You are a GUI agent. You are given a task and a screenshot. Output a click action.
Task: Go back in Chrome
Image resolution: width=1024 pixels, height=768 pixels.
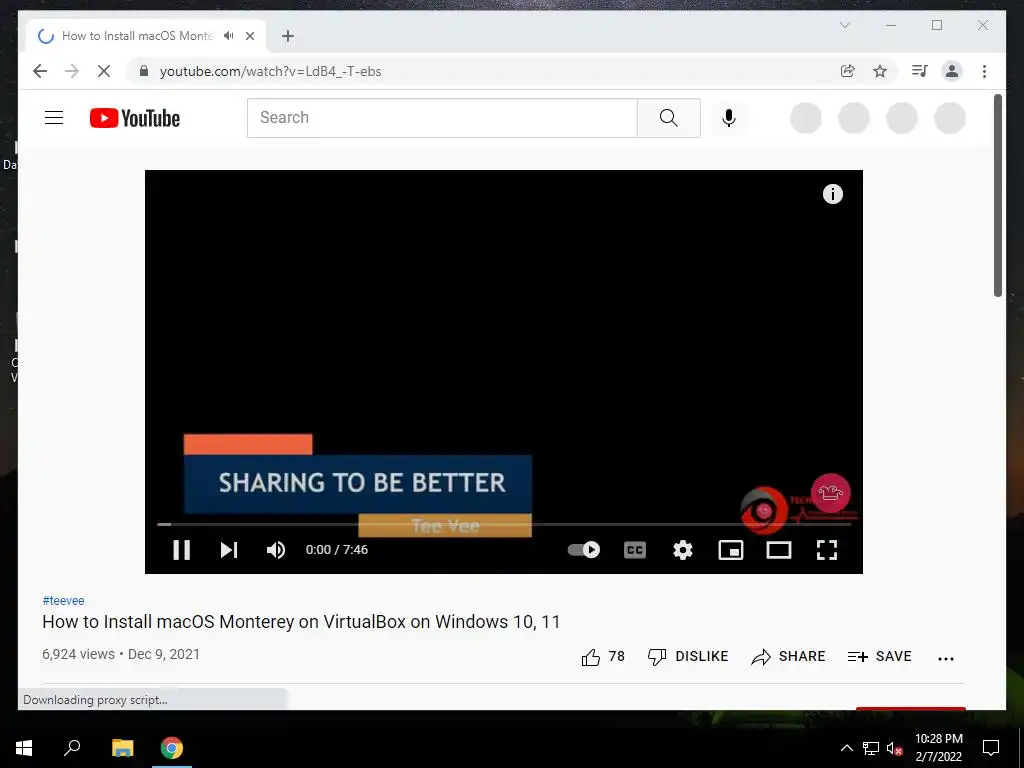40,71
